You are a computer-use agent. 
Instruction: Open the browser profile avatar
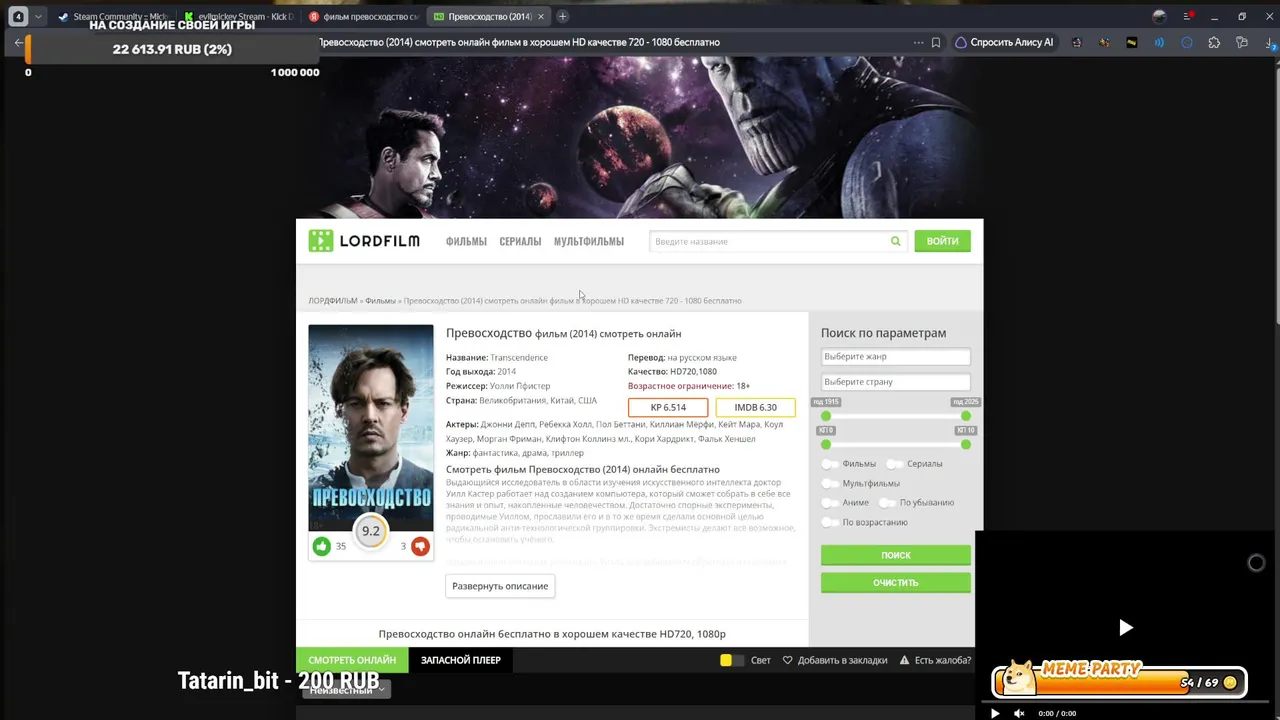pyautogui.click(x=1159, y=16)
